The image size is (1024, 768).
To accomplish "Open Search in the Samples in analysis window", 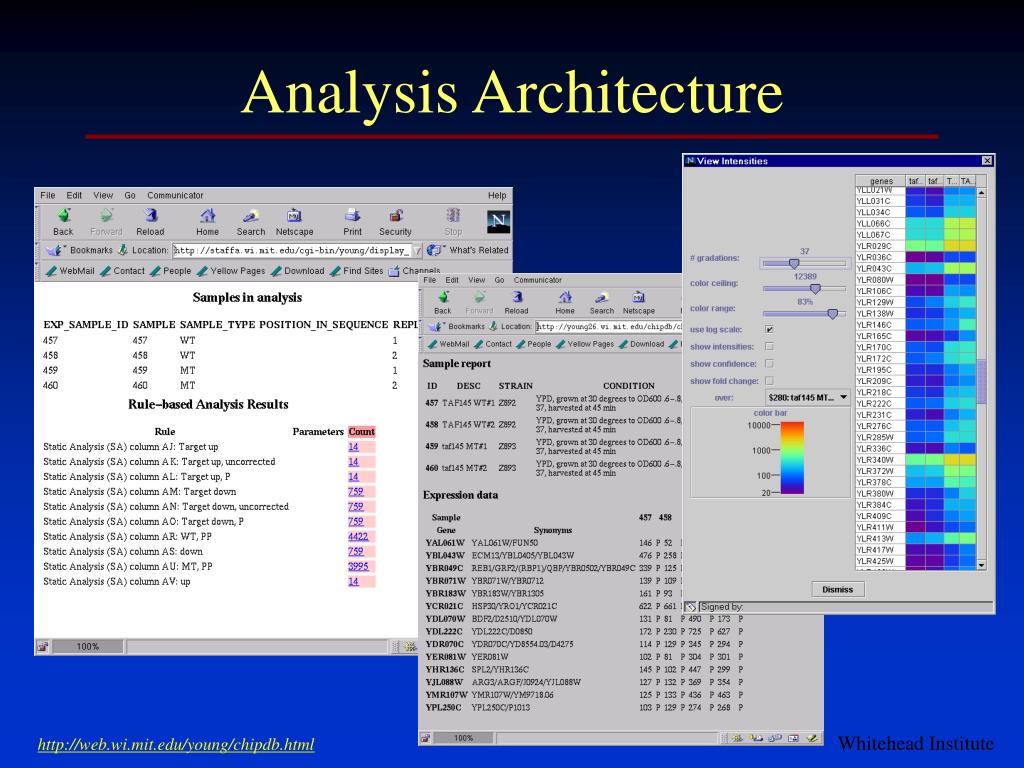I will click(251, 222).
